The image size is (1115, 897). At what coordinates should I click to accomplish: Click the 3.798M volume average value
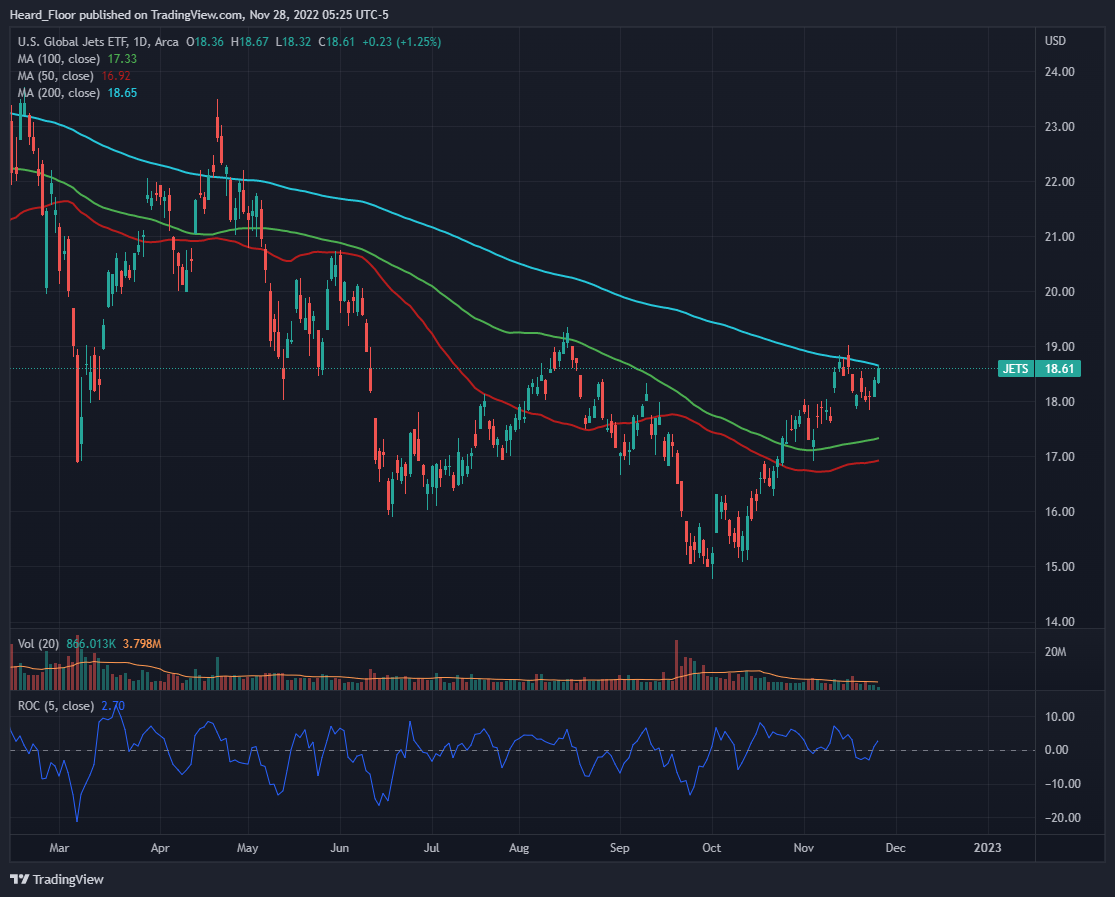(142, 644)
